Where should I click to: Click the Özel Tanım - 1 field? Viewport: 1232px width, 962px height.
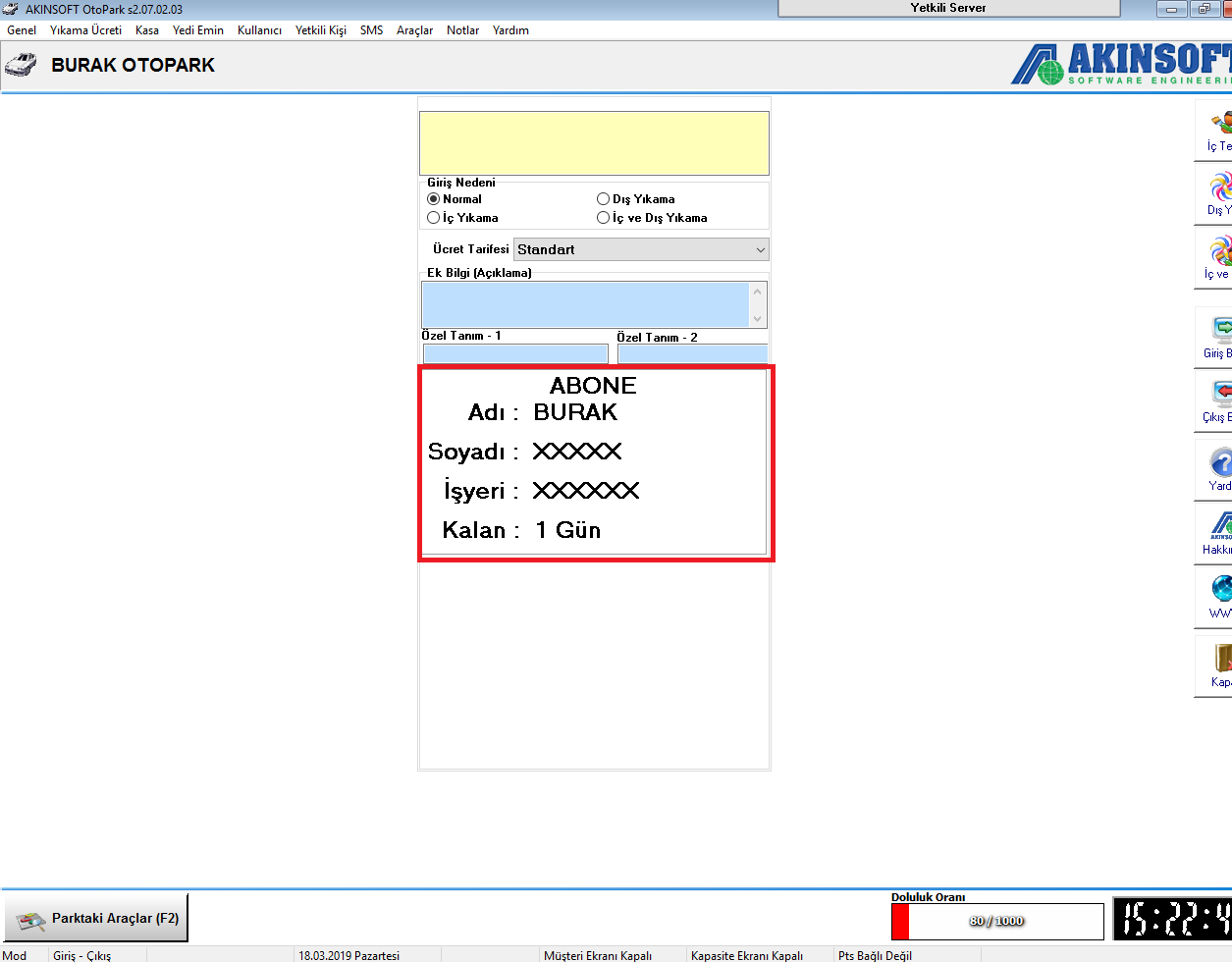click(515, 353)
